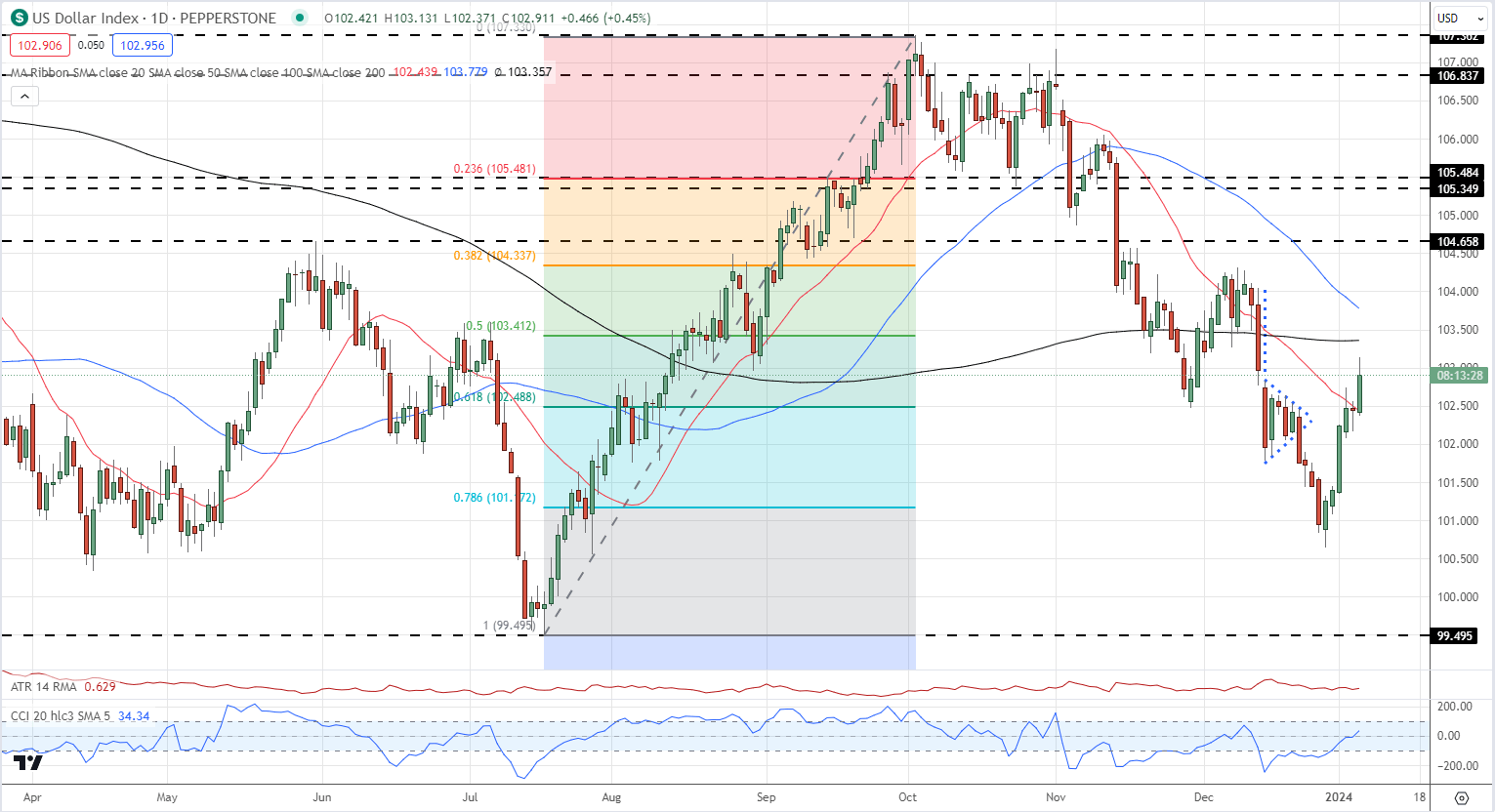Click the open value O102.421
The height and width of the screenshot is (812, 1495).
(x=353, y=18)
